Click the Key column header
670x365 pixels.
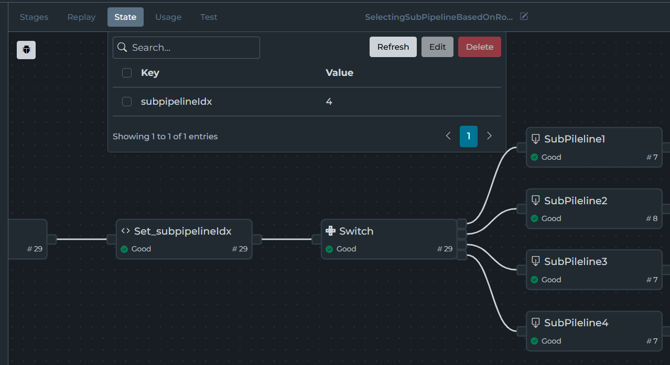(x=150, y=73)
